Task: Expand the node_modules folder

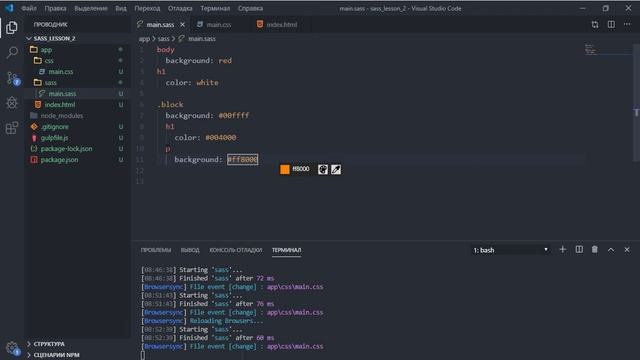Action: click(x=78, y=116)
